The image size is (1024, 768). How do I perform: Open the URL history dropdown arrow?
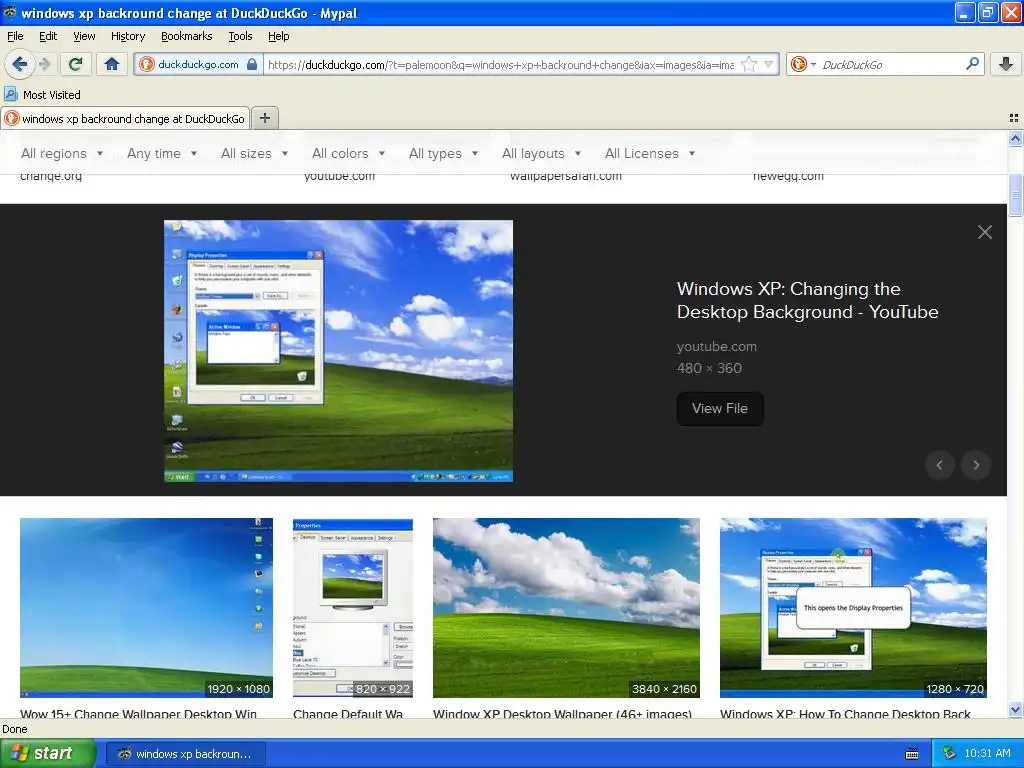[769, 65]
